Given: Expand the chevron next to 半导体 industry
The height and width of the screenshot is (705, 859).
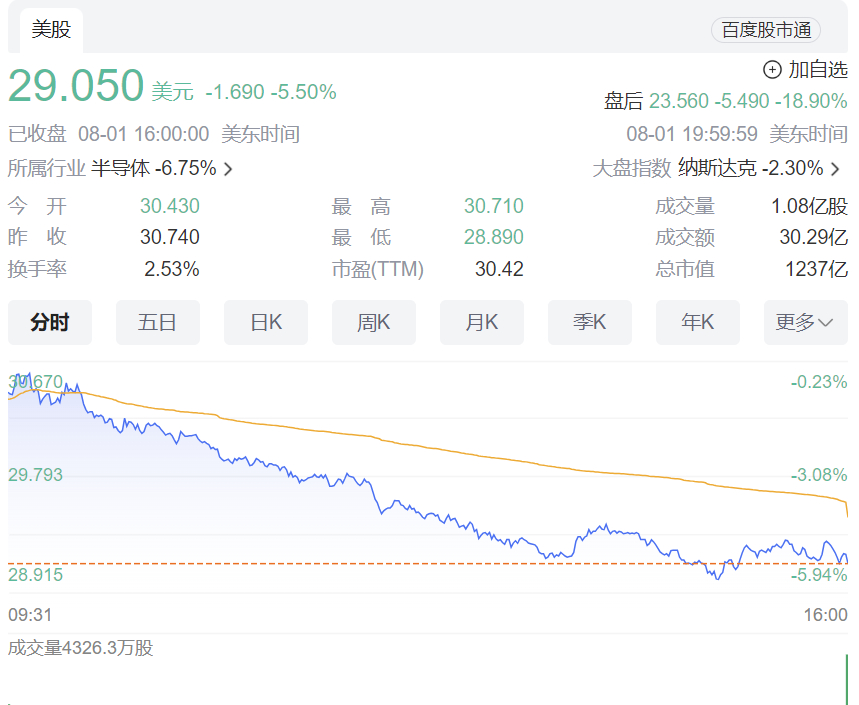Looking at the screenshot, I should pos(228,169).
